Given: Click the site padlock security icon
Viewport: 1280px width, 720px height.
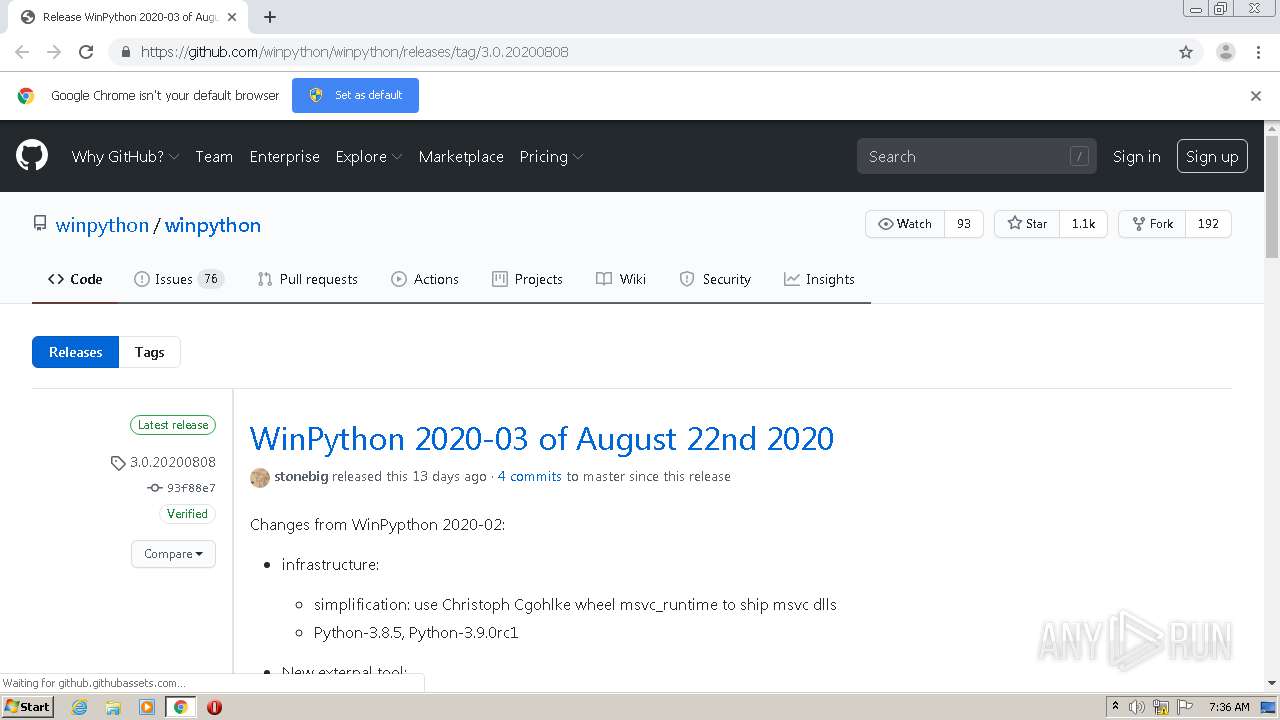Looking at the screenshot, I should [x=125, y=52].
